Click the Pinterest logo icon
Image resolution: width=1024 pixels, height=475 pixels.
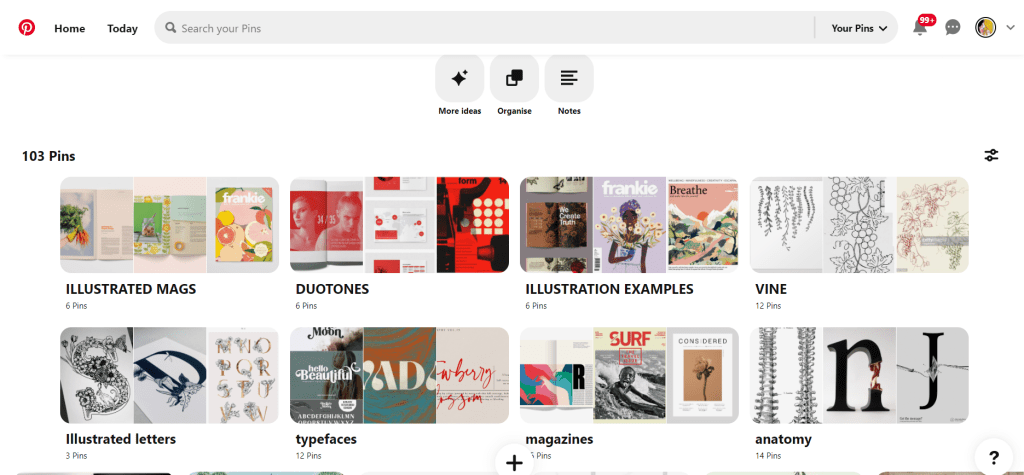[27, 28]
